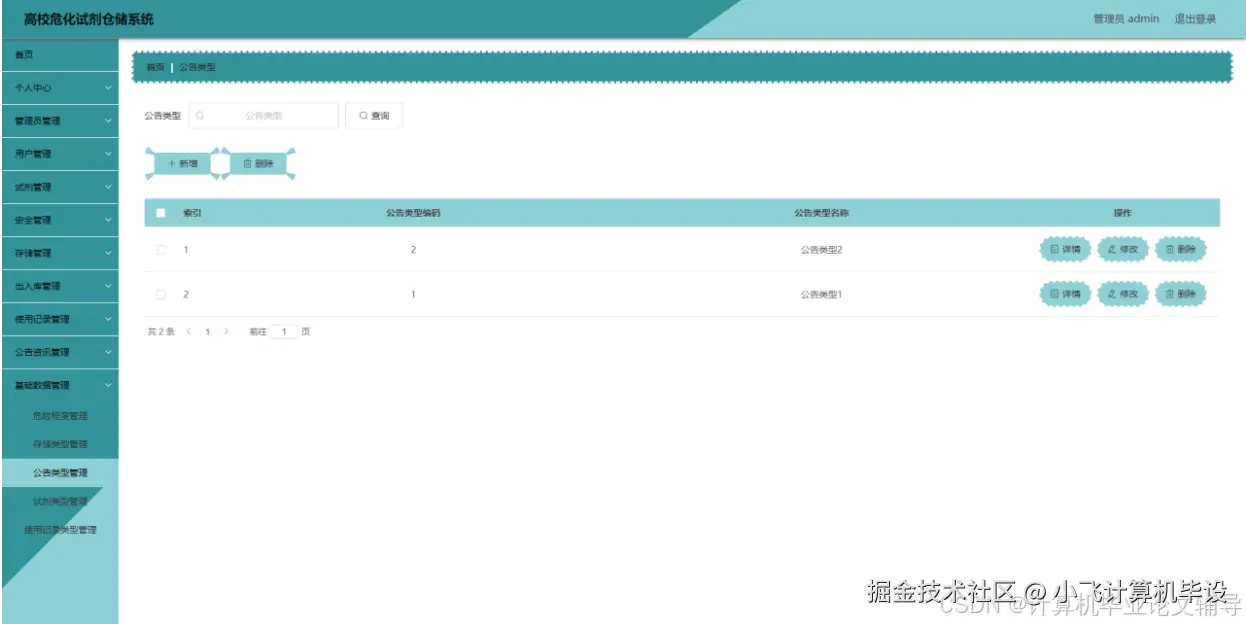Click the 查询 search button

[x=374, y=115]
